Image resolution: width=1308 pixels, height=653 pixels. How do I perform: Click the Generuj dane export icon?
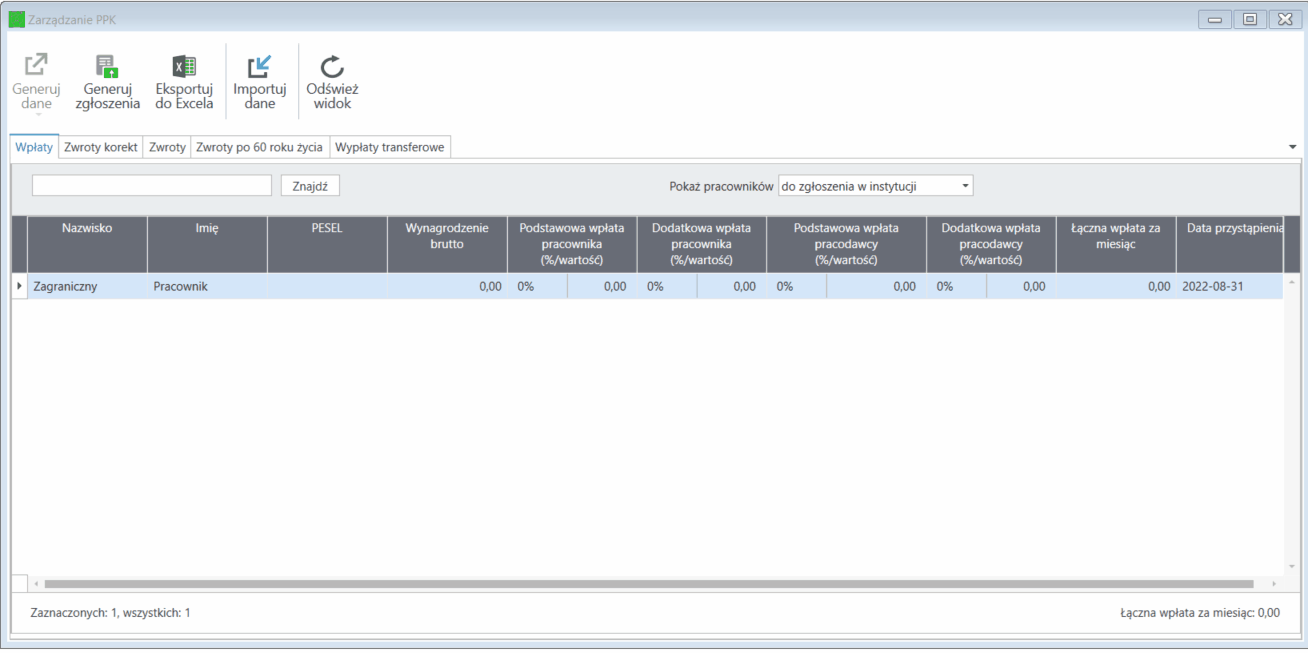tap(36, 66)
